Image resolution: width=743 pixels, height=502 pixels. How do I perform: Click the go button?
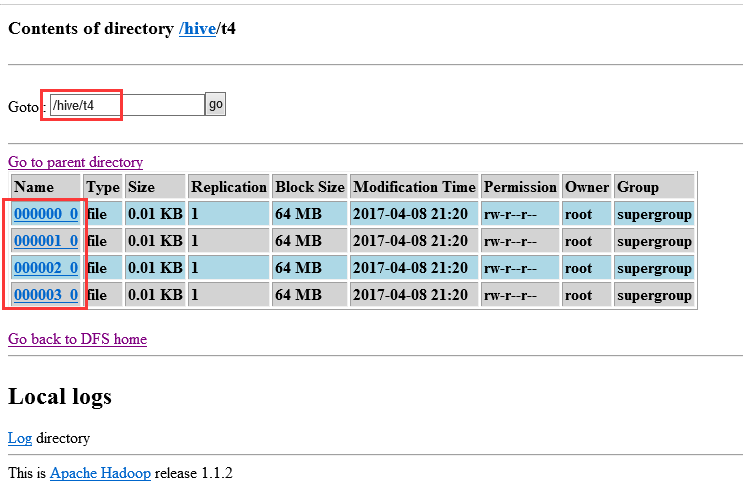click(216, 104)
